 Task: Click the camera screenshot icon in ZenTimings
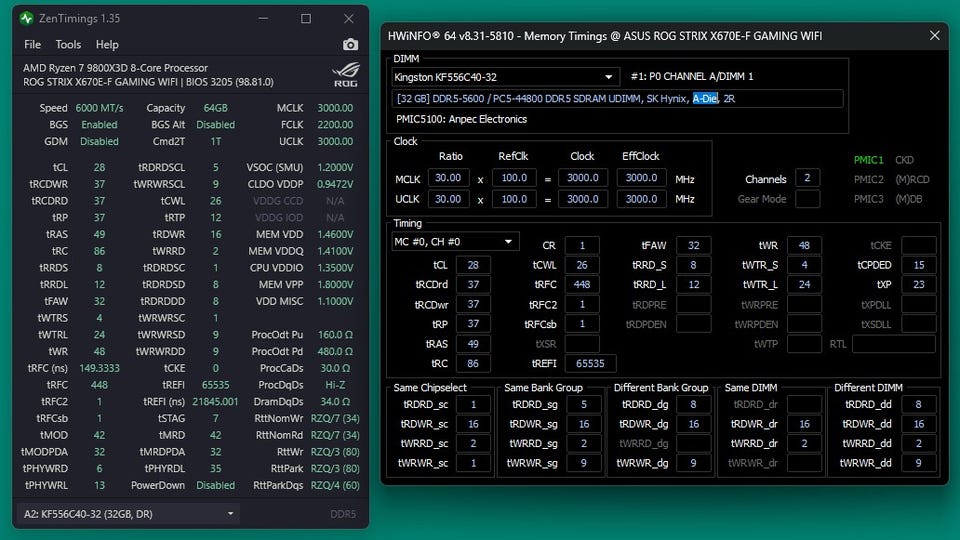point(350,45)
